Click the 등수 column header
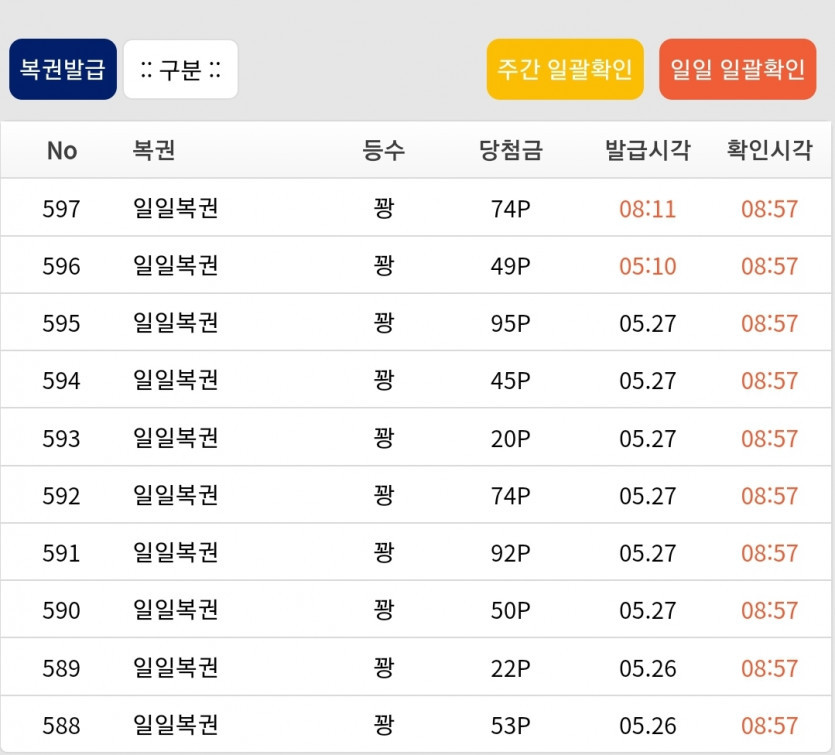The height and width of the screenshot is (755, 835). coord(383,150)
